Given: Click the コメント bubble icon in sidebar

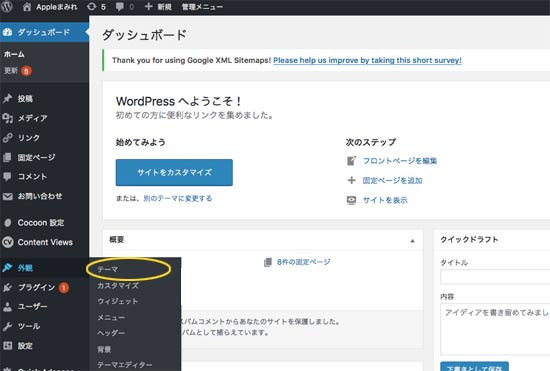Looking at the screenshot, I should (8, 176).
